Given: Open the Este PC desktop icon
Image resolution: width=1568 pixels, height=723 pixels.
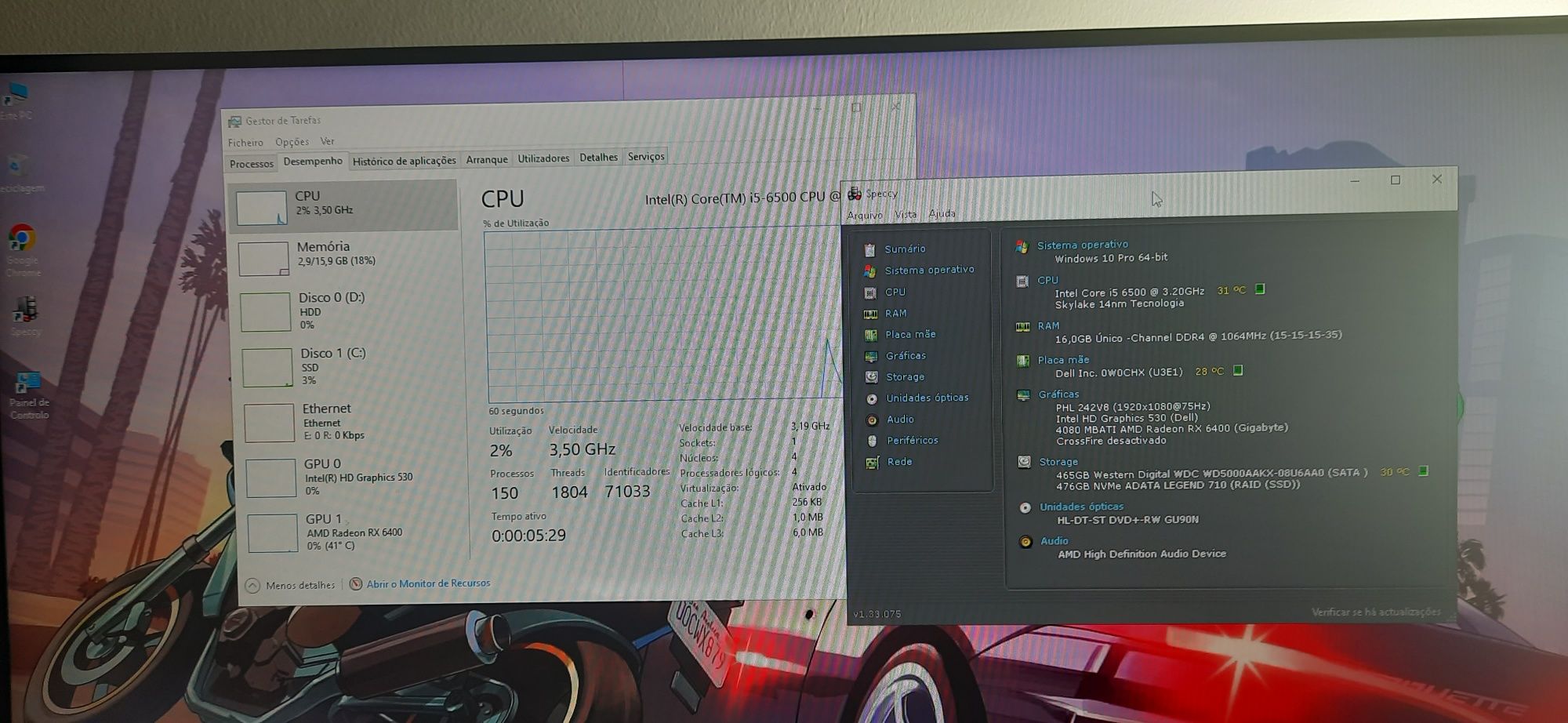Looking at the screenshot, I should coord(16,100).
